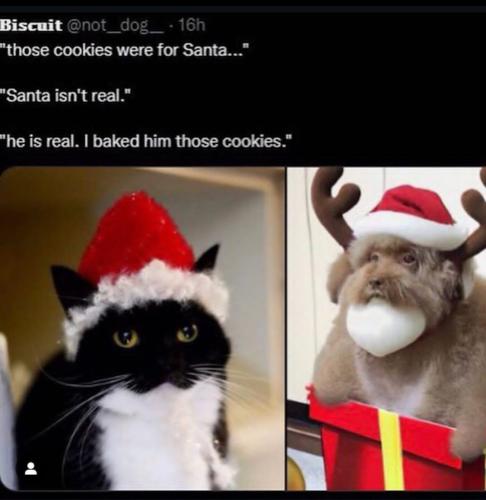This screenshot has height=500, width=486.
Task: Select the line "he is real. I baked him those cookies."
Action: pos(146,141)
